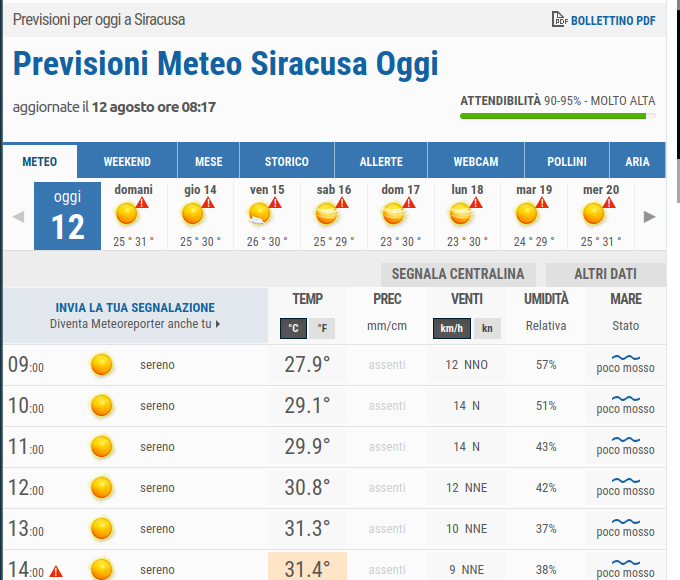Select the highlighted oggi 12 day tile
This screenshot has height=580, width=680.
[68, 215]
